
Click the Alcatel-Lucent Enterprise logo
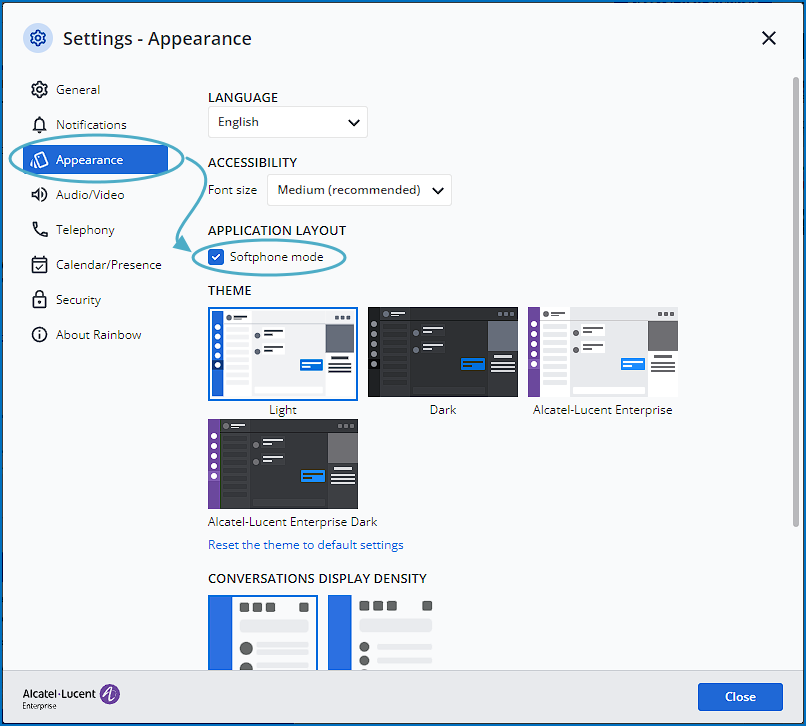click(71, 697)
